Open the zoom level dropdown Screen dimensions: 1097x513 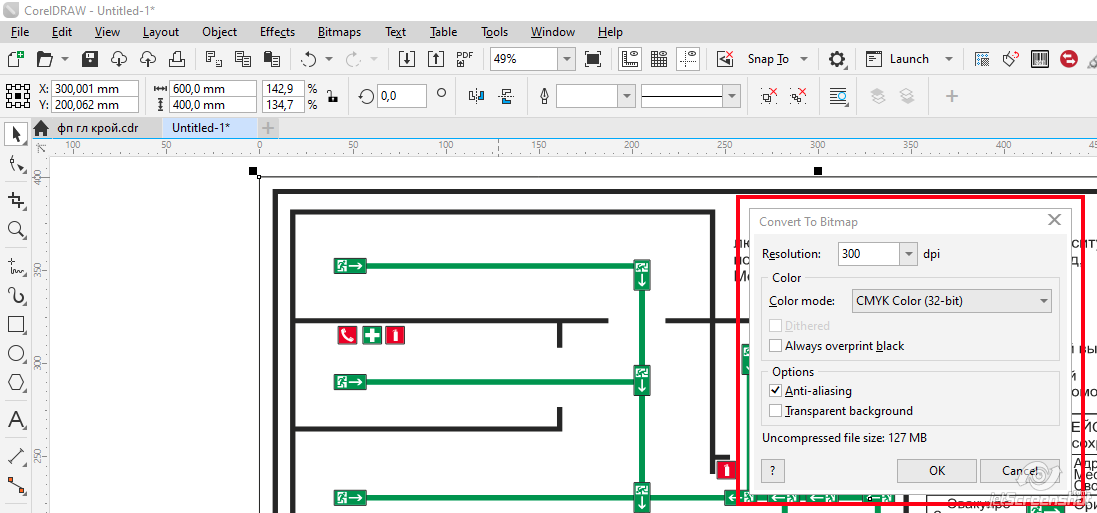566,59
